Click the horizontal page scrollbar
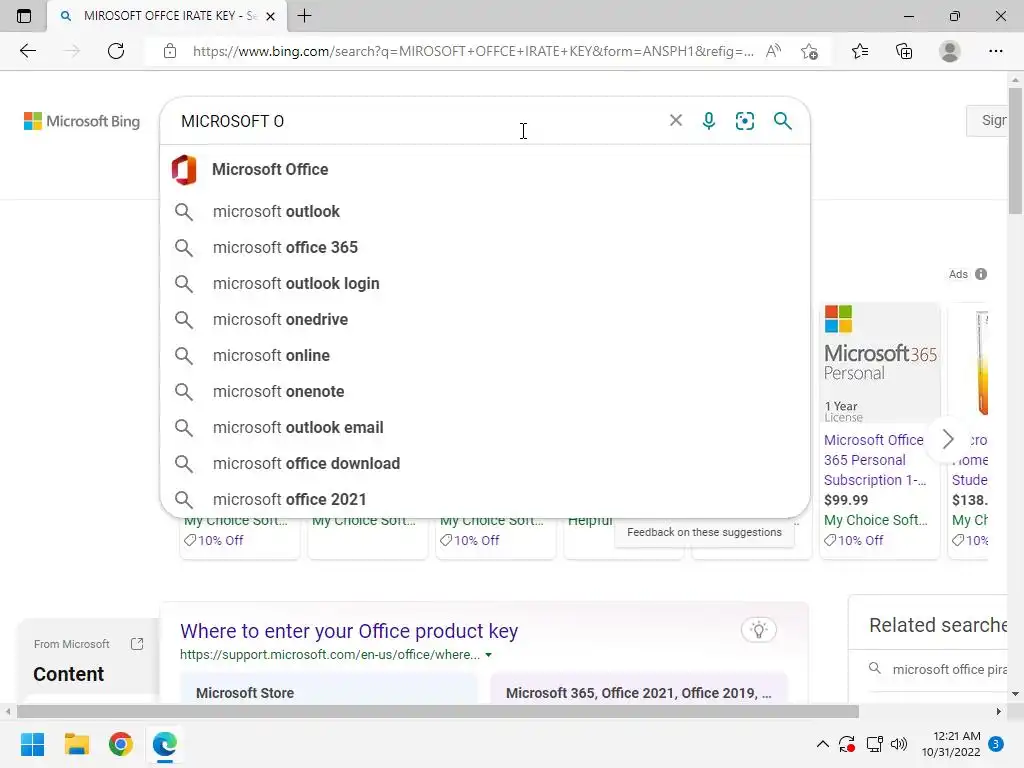This screenshot has height=768, width=1024. click(438, 711)
